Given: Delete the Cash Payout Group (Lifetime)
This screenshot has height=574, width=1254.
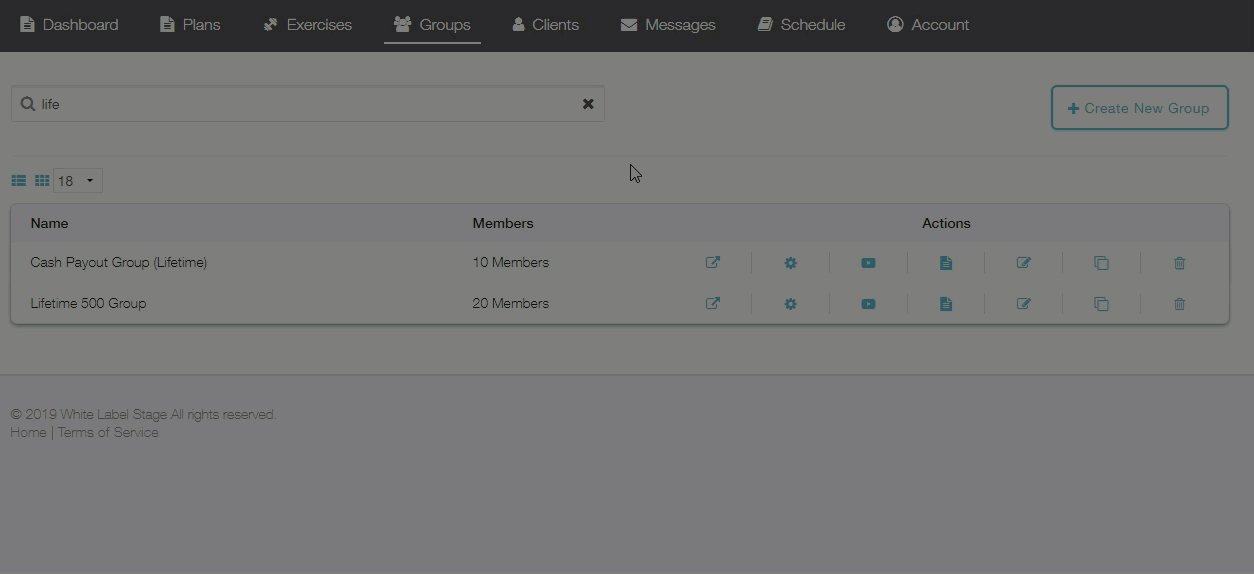Looking at the screenshot, I should pyautogui.click(x=1179, y=263).
